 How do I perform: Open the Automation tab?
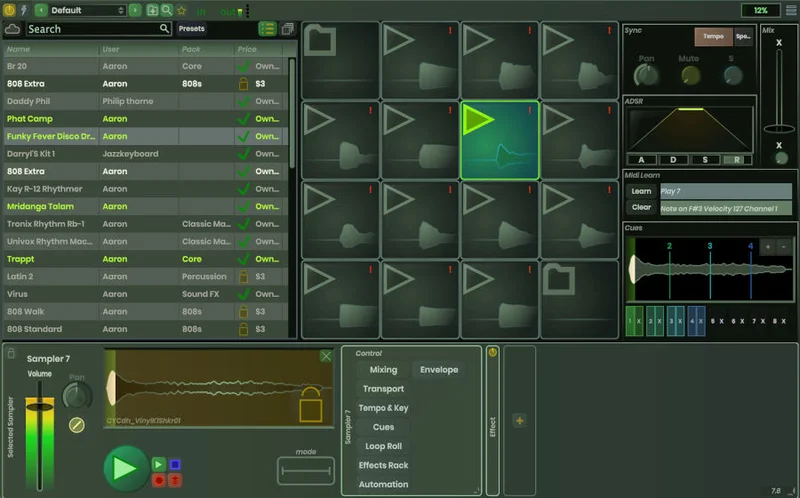[383, 485]
